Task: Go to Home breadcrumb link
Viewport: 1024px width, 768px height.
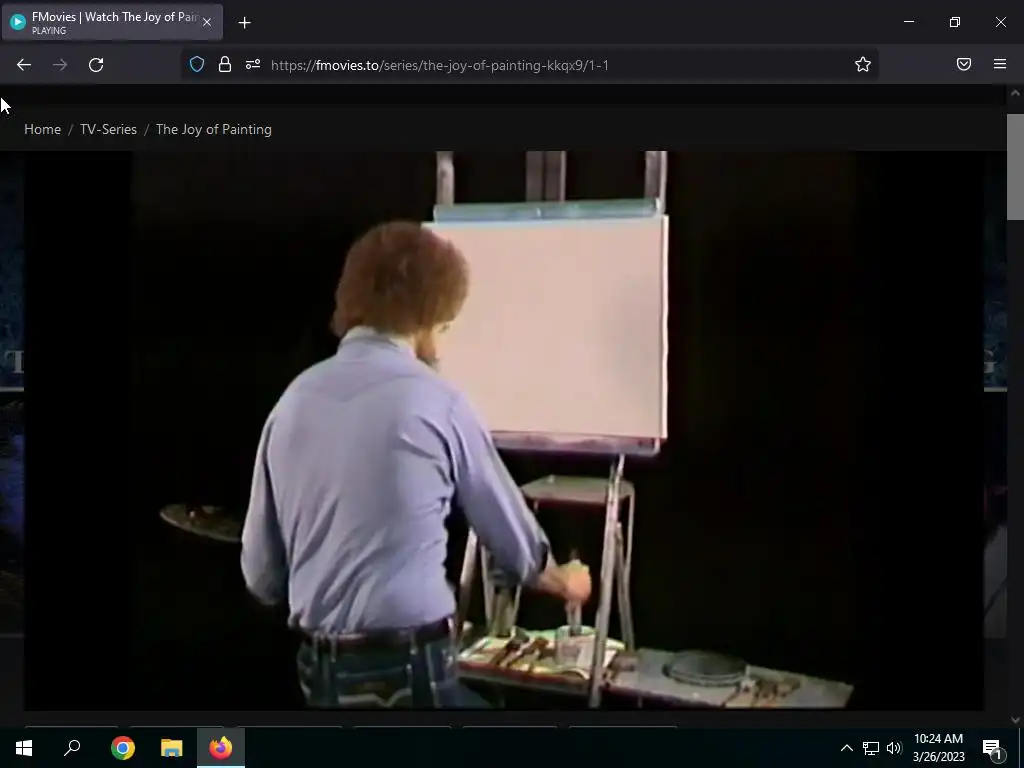Action: click(x=42, y=129)
